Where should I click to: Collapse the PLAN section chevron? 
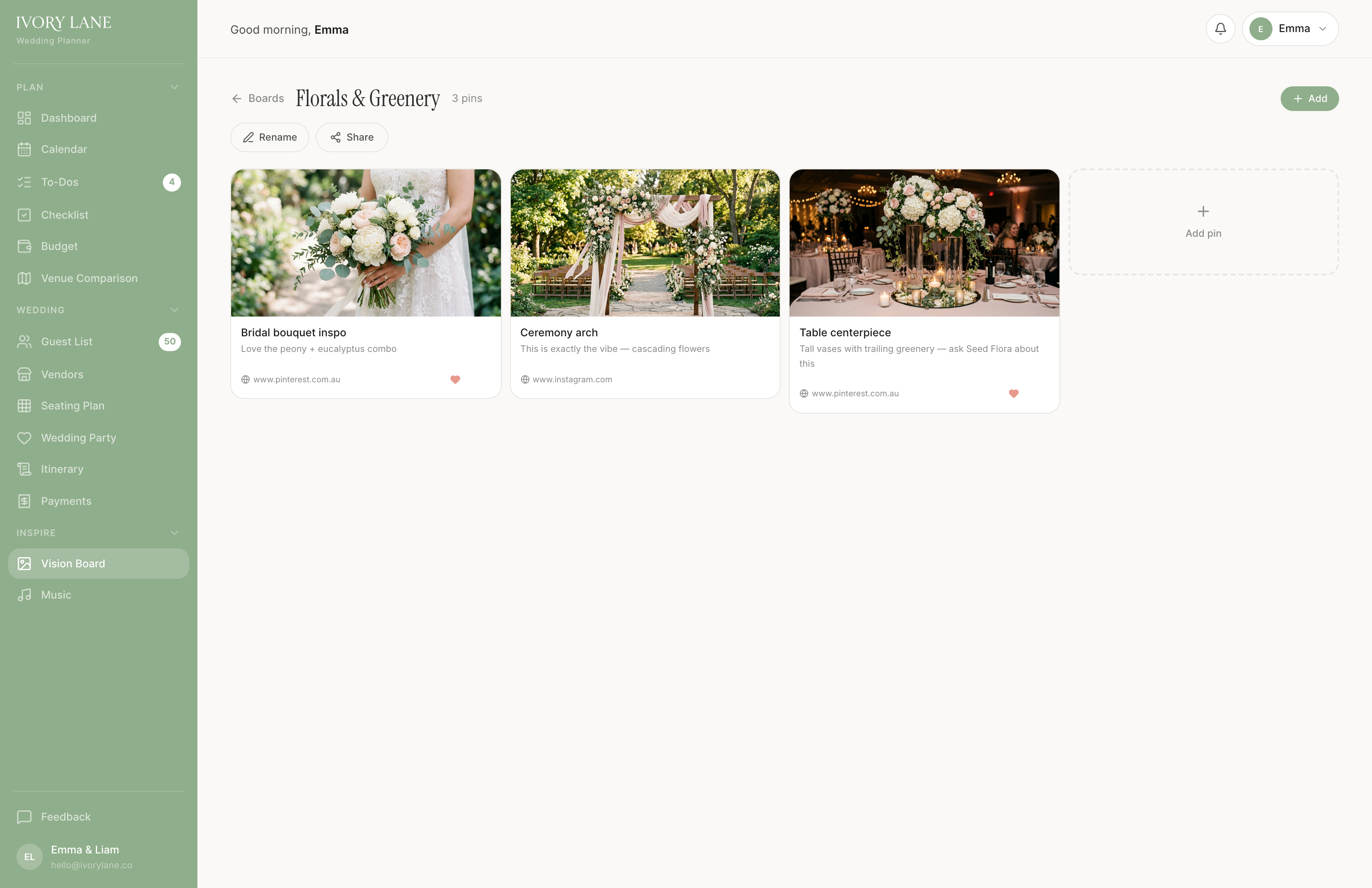pos(174,87)
